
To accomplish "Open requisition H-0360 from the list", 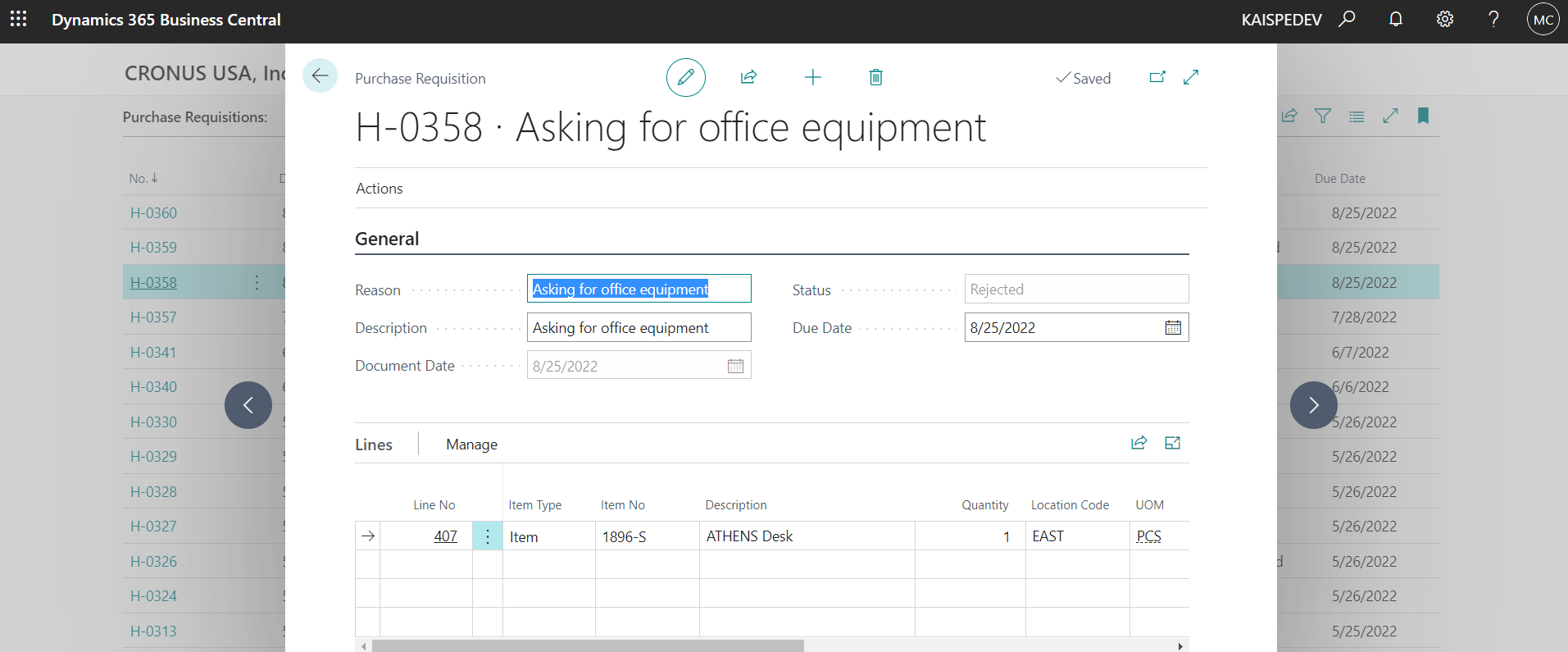I will [x=153, y=213].
